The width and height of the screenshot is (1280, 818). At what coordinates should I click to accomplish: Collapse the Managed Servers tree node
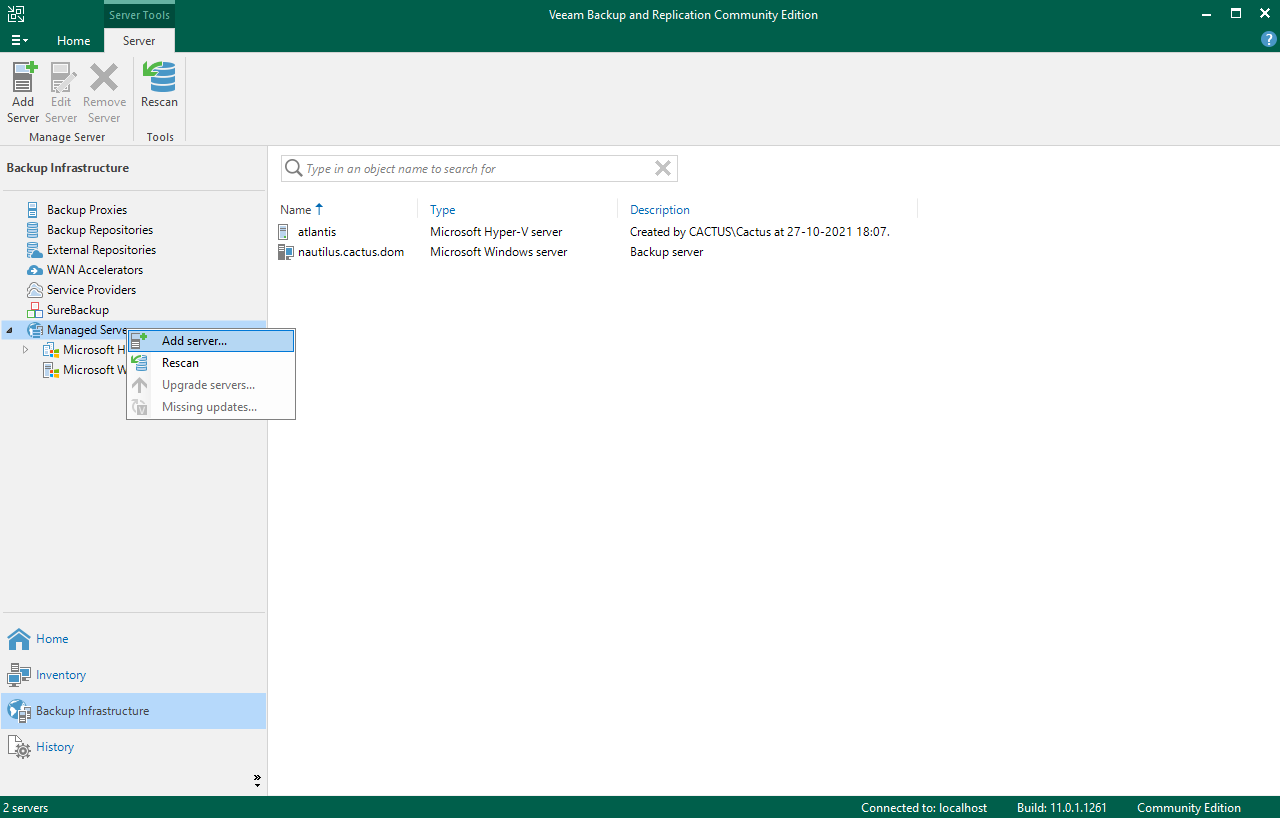[x=9, y=329]
